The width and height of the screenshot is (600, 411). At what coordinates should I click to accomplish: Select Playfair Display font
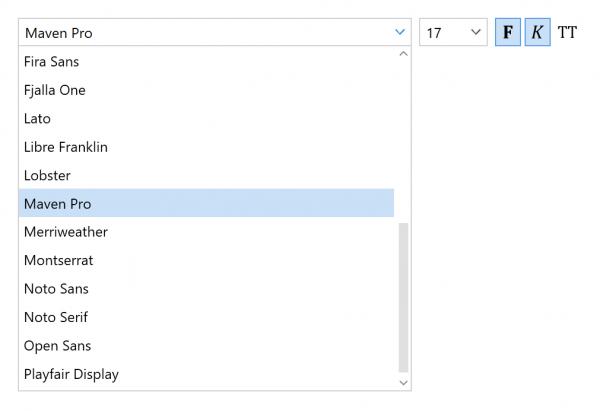coord(71,374)
